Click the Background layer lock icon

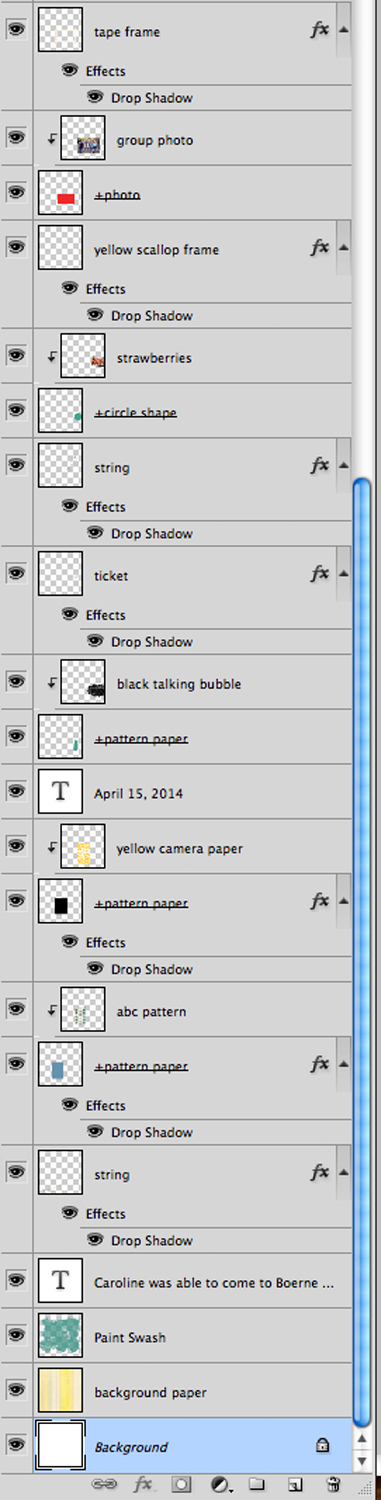click(x=322, y=1446)
